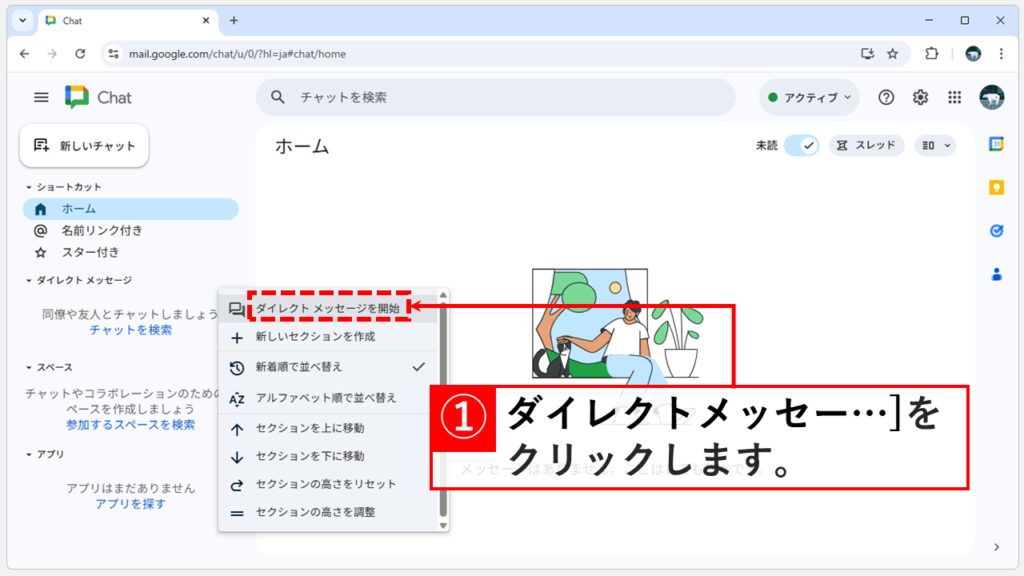The height and width of the screenshot is (576, 1024).
Task: Toggle the スレッド filter chip
Action: click(x=868, y=145)
